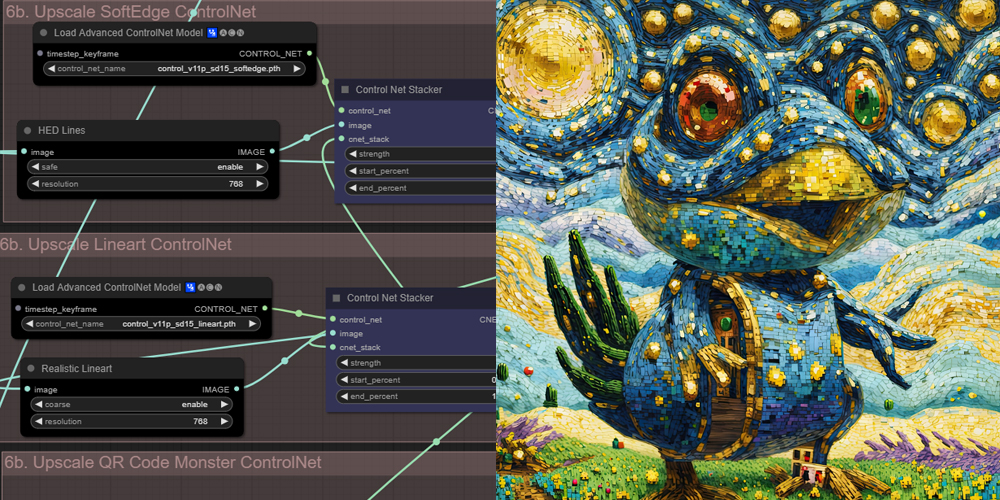The width and height of the screenshot is (1000, 500).
Task: Click image input port on Realistic Lineart node
Action: [27, 389]
